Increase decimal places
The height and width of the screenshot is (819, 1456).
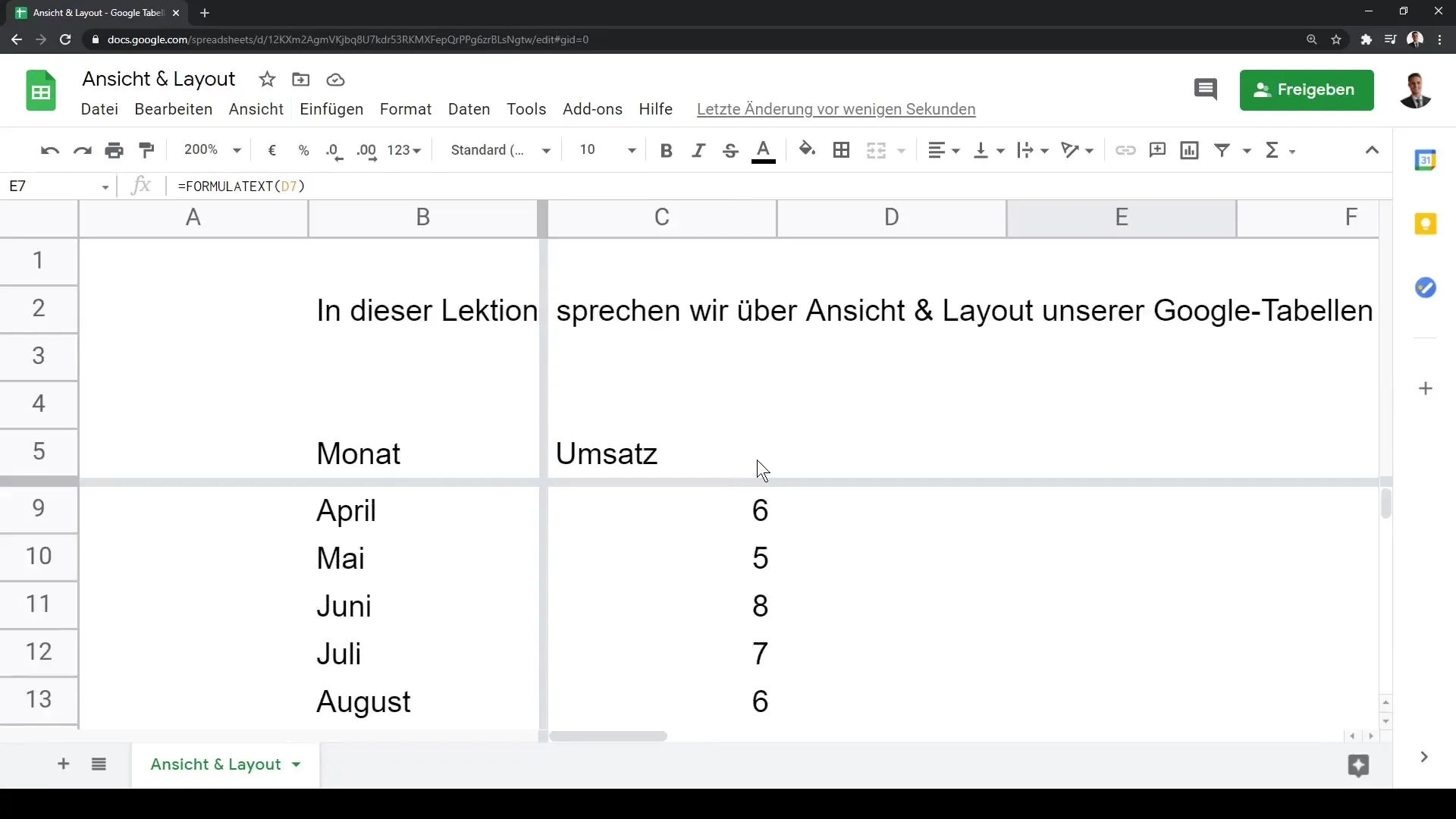coord(366,150)
